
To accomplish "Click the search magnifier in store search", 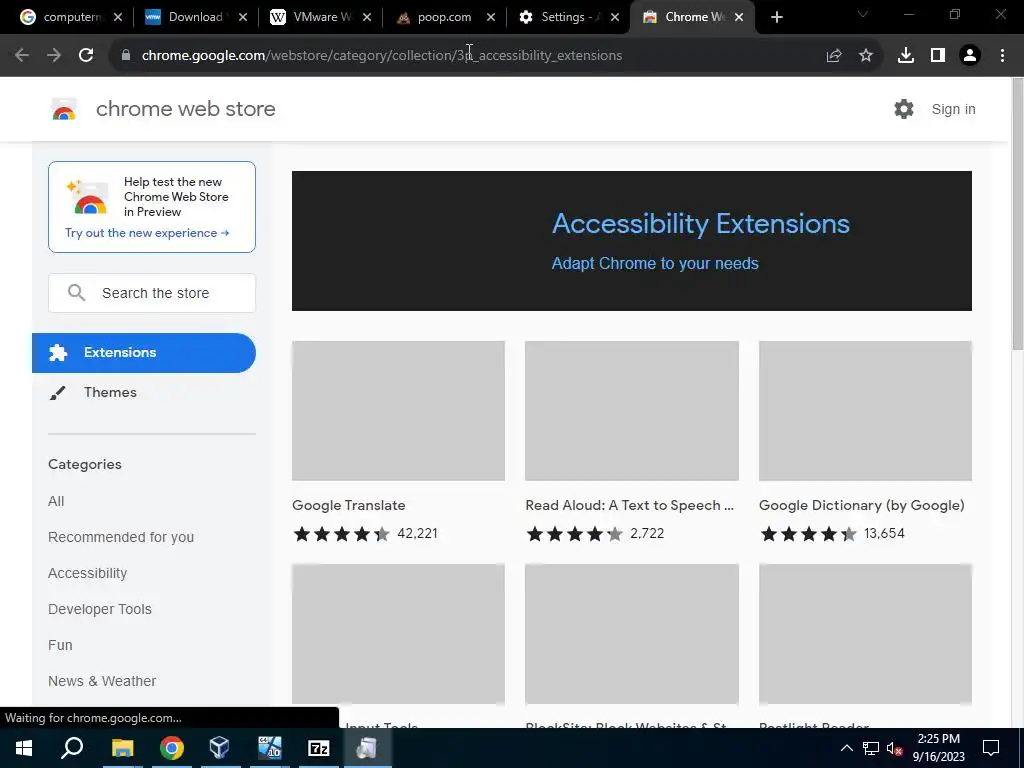I will pyautogui.click(x=76, y=293).
